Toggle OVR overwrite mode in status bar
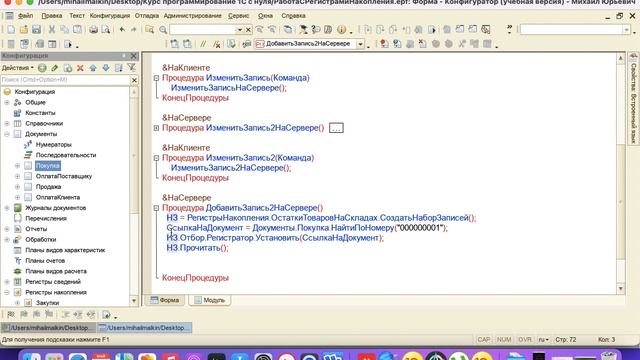 point(524,340)
